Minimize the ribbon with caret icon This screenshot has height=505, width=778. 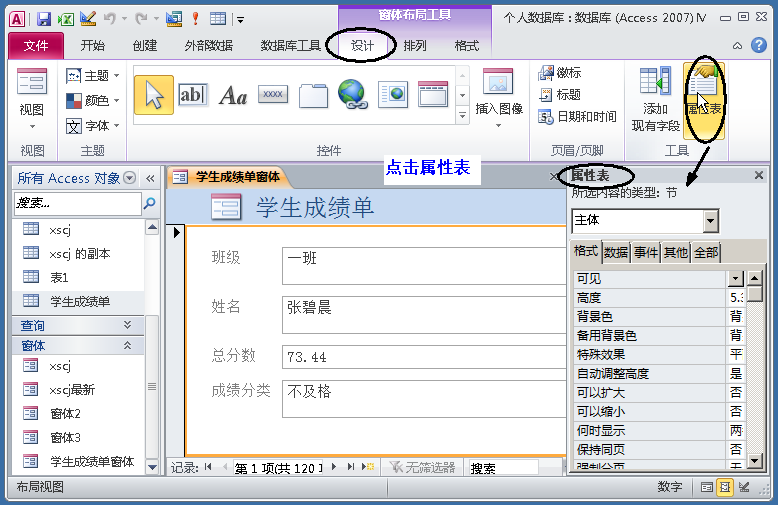(x=737, y=46)
